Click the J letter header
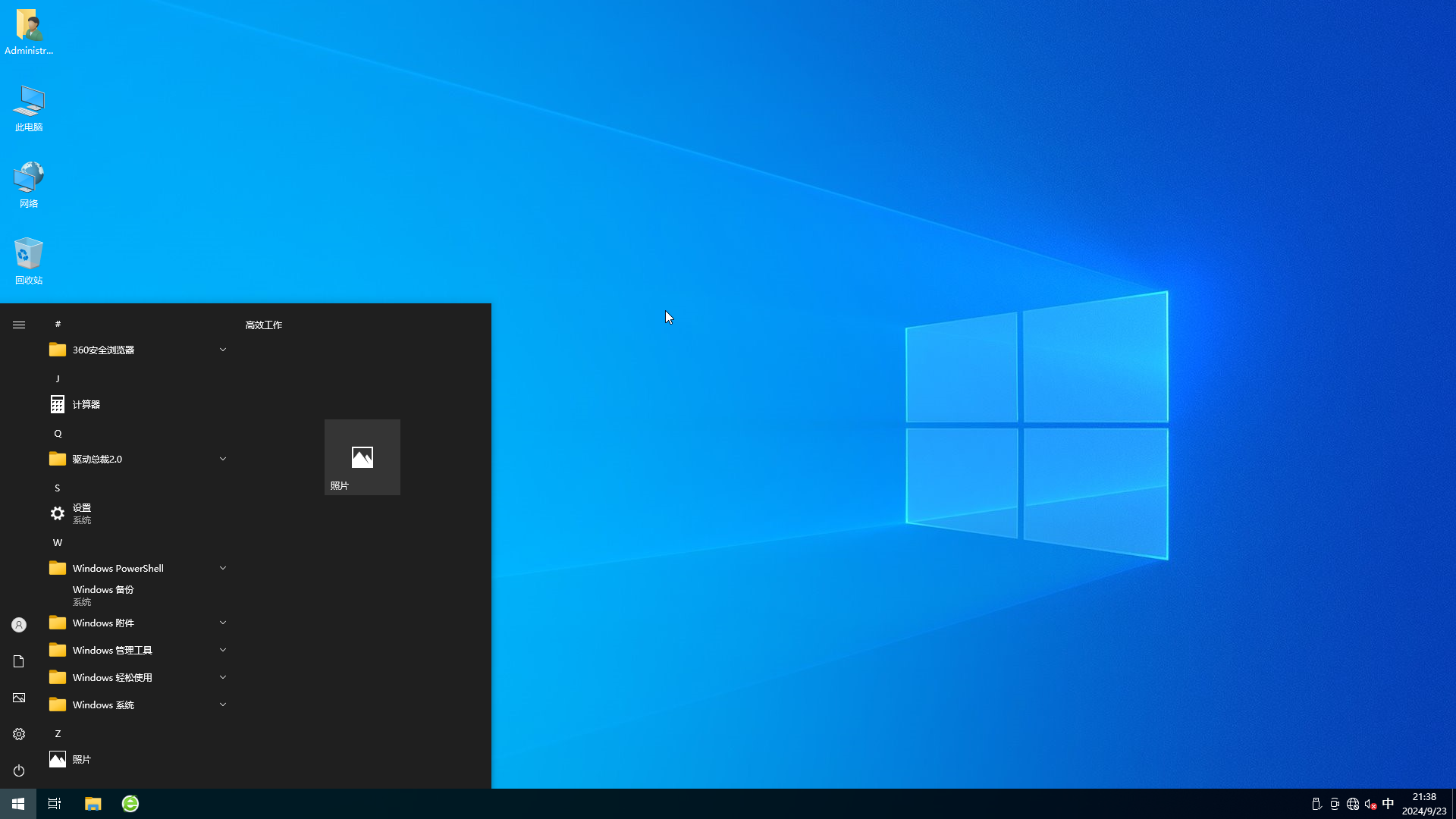 (x=58, y=378)
